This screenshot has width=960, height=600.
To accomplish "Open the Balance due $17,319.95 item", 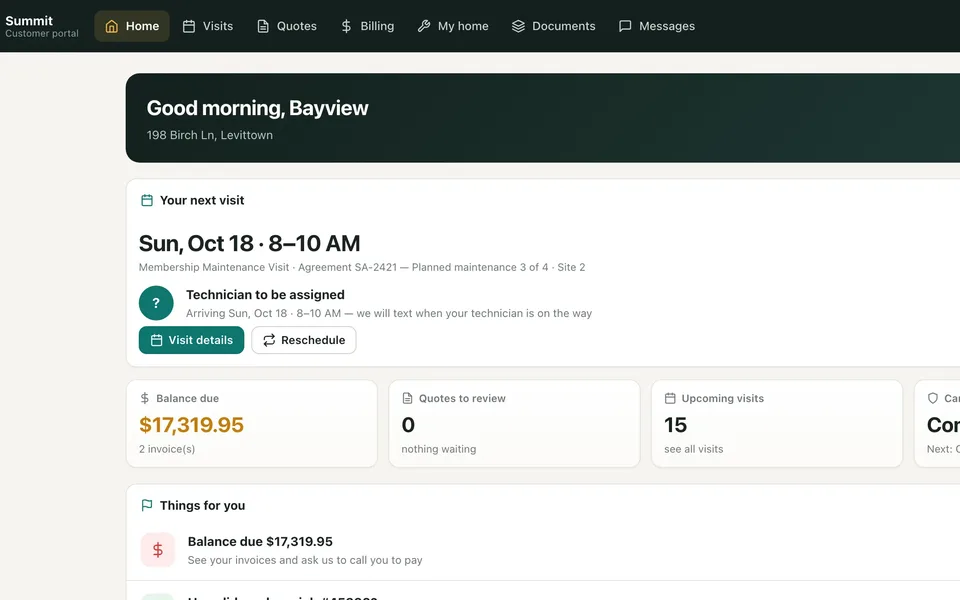I will [x=543, y=550].
